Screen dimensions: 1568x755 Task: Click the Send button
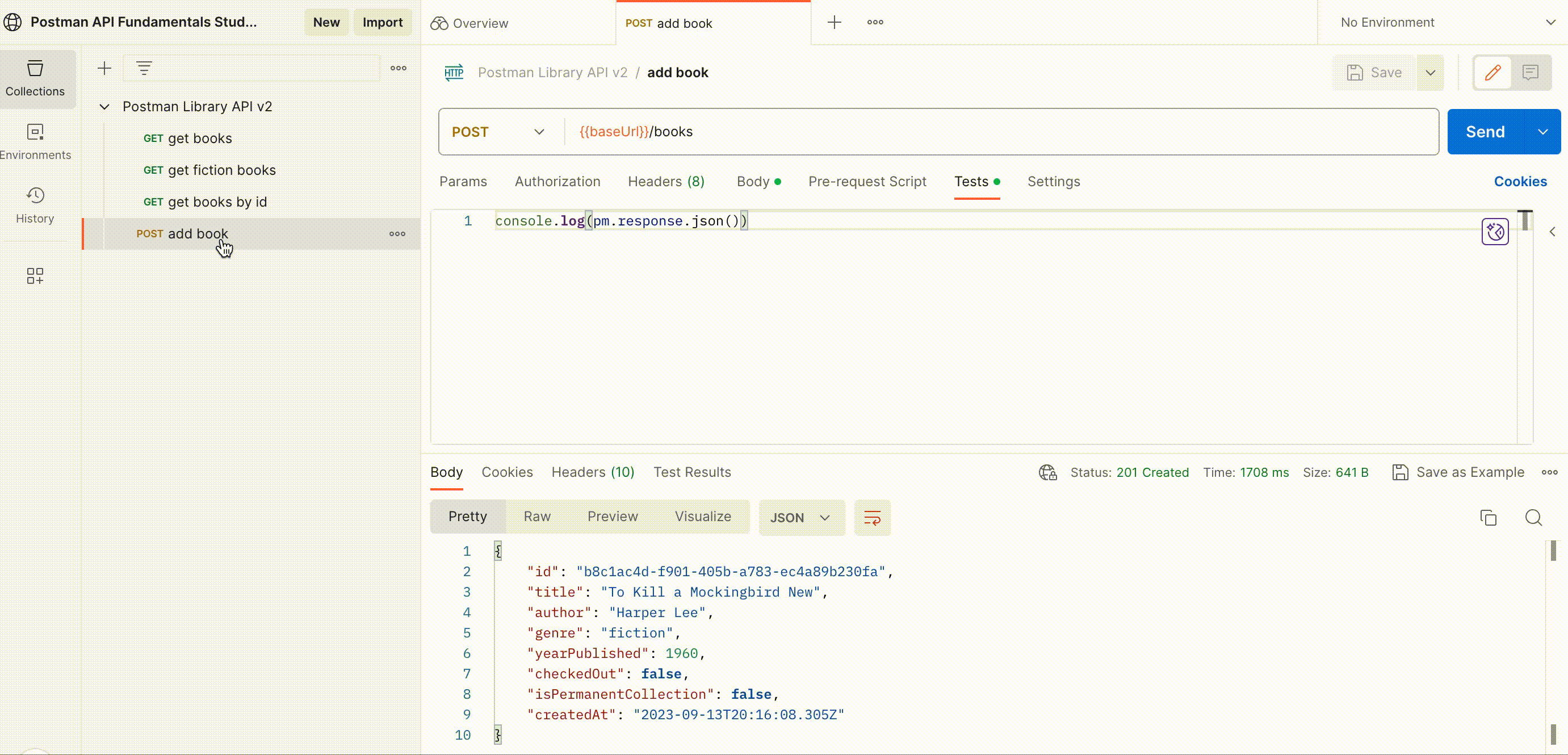(1485, 131)
